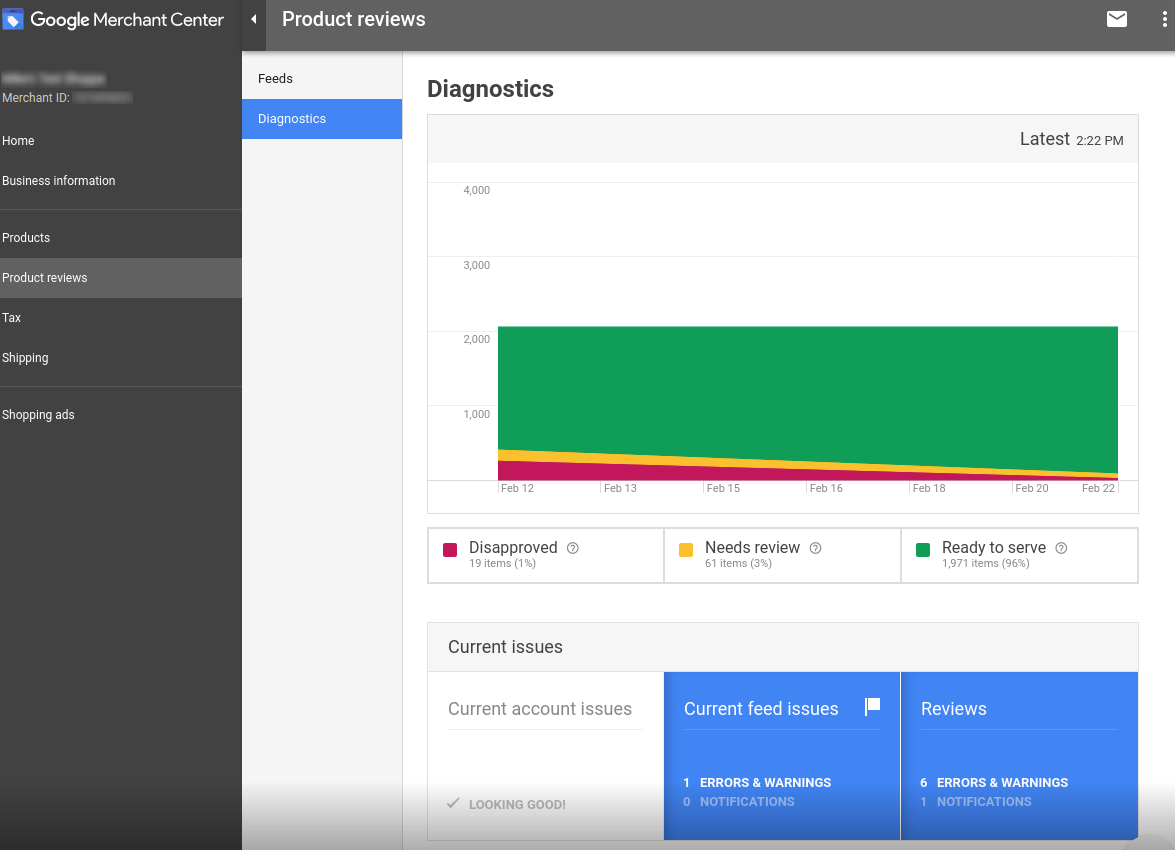The height and width of the screenshot is (850, 1175).
Task: Click the Google Merchant Center logo icon
Action: (13, 19)
